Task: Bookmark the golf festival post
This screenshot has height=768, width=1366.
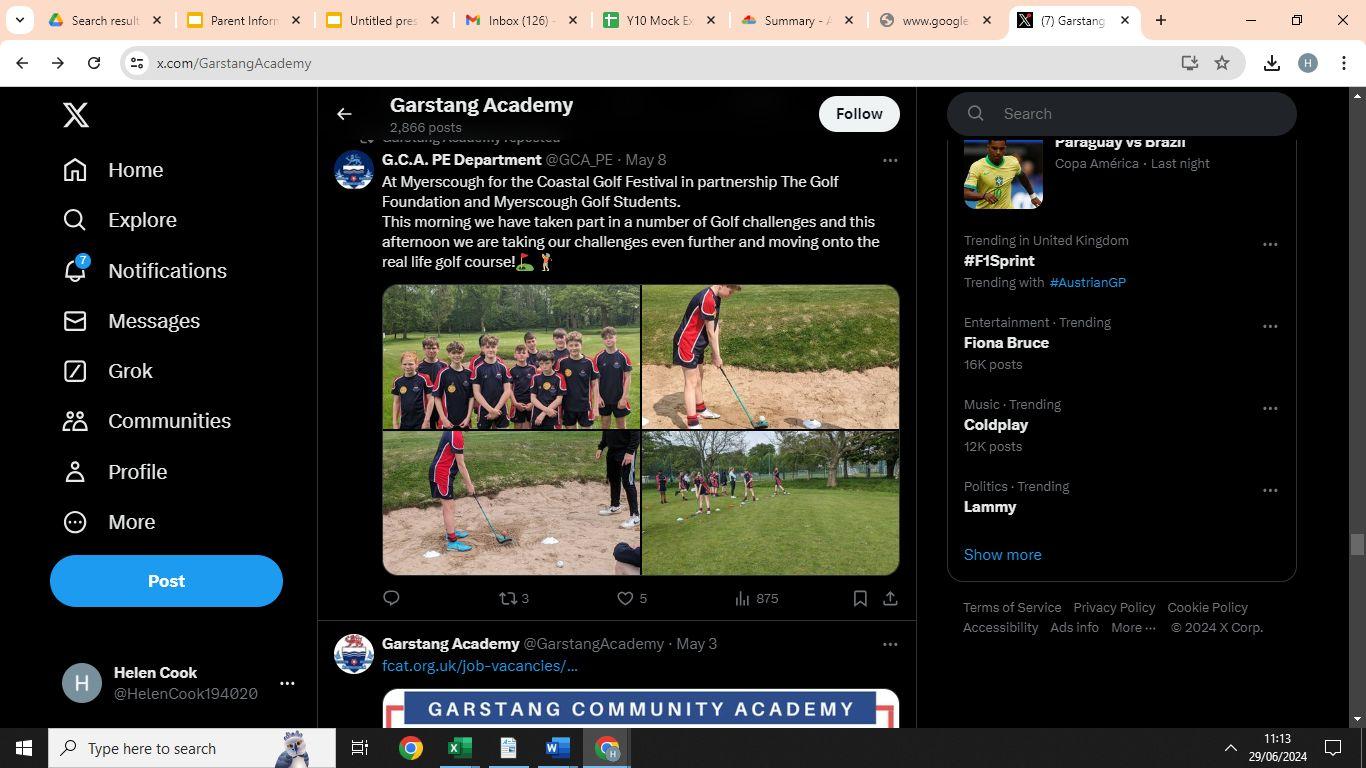Action: (860, 598)
